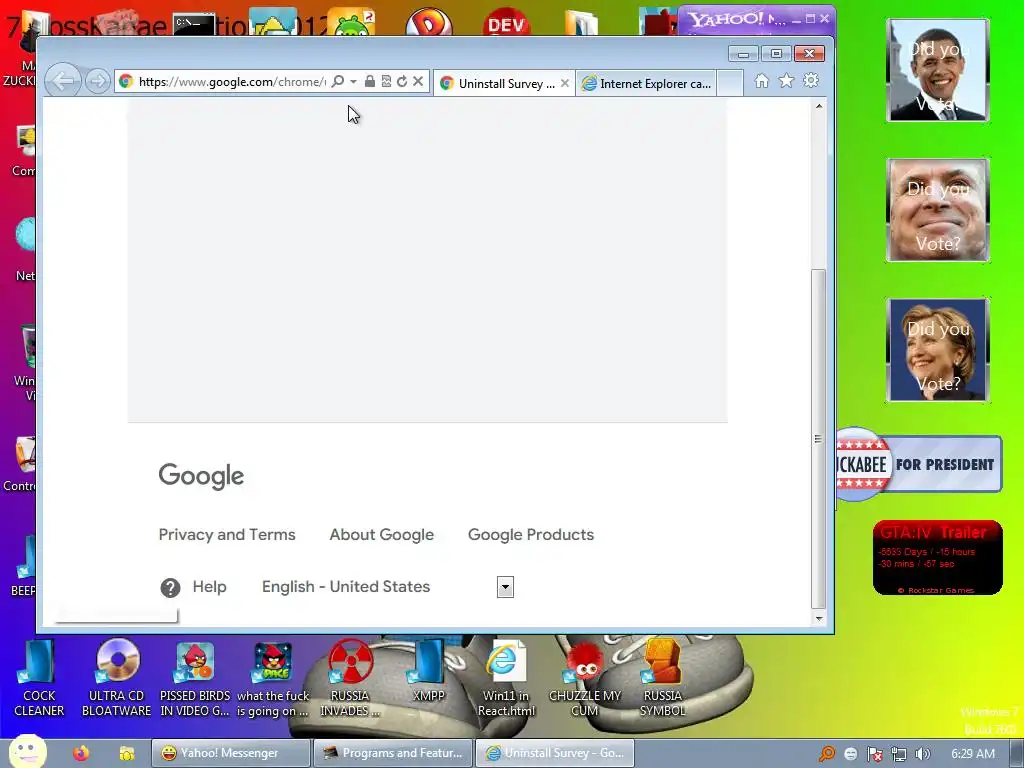Open the Tools gear menu
The height and width of the screenshot is (768, 1024).
click(811, 81)
